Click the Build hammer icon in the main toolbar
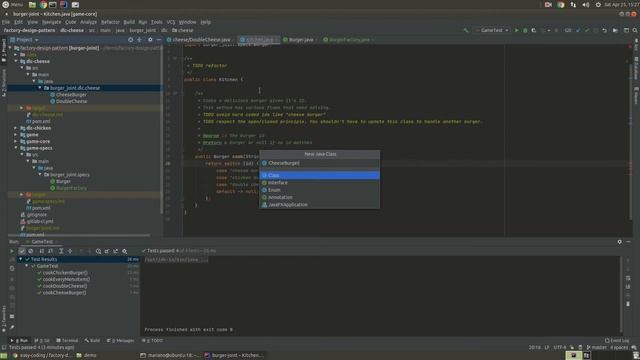Screen dimensions: 640x360 pos(466,30)
